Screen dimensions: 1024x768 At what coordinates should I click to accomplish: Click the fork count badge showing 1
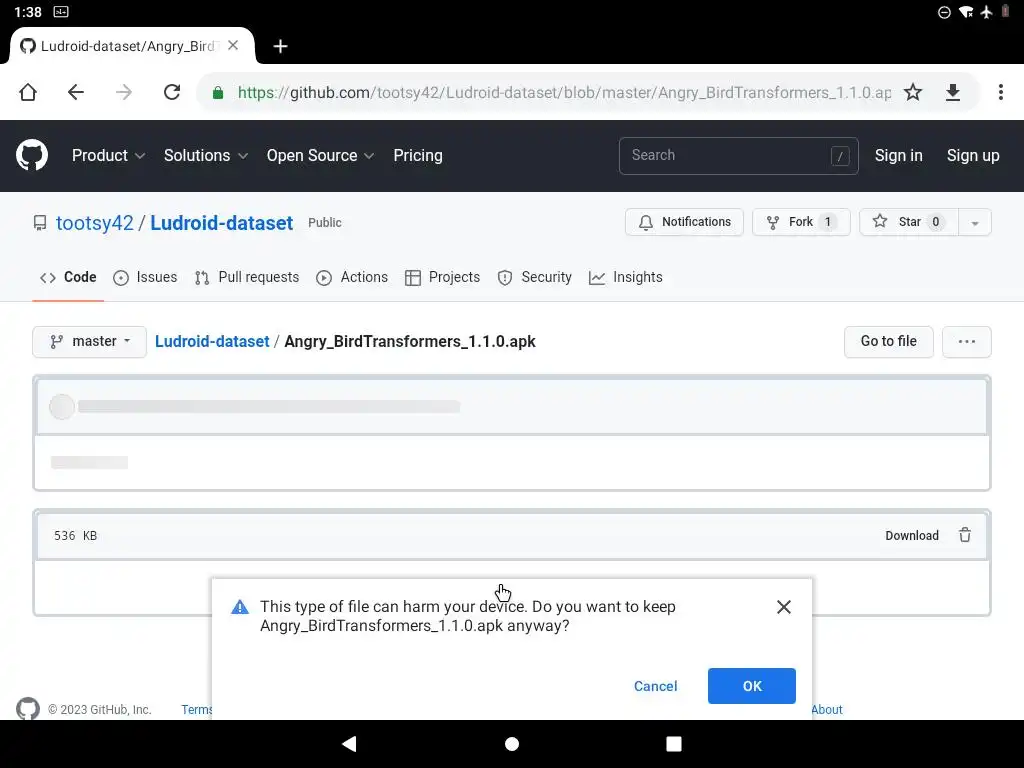click(x=827, y=222)
